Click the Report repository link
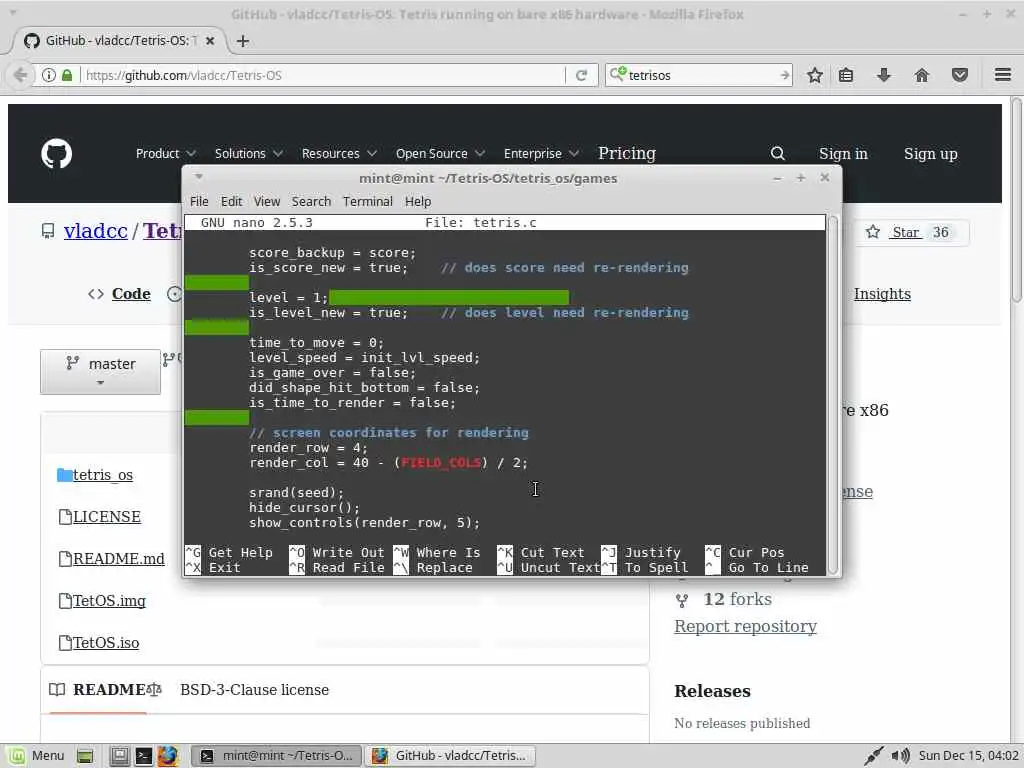The height and width of the screenshot is (768, 1024). pyautogui.click(x=745, y=626)
